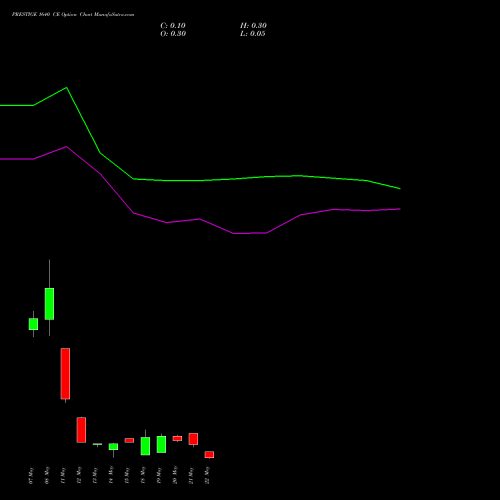Select the green 19 May candlestick

161,444
